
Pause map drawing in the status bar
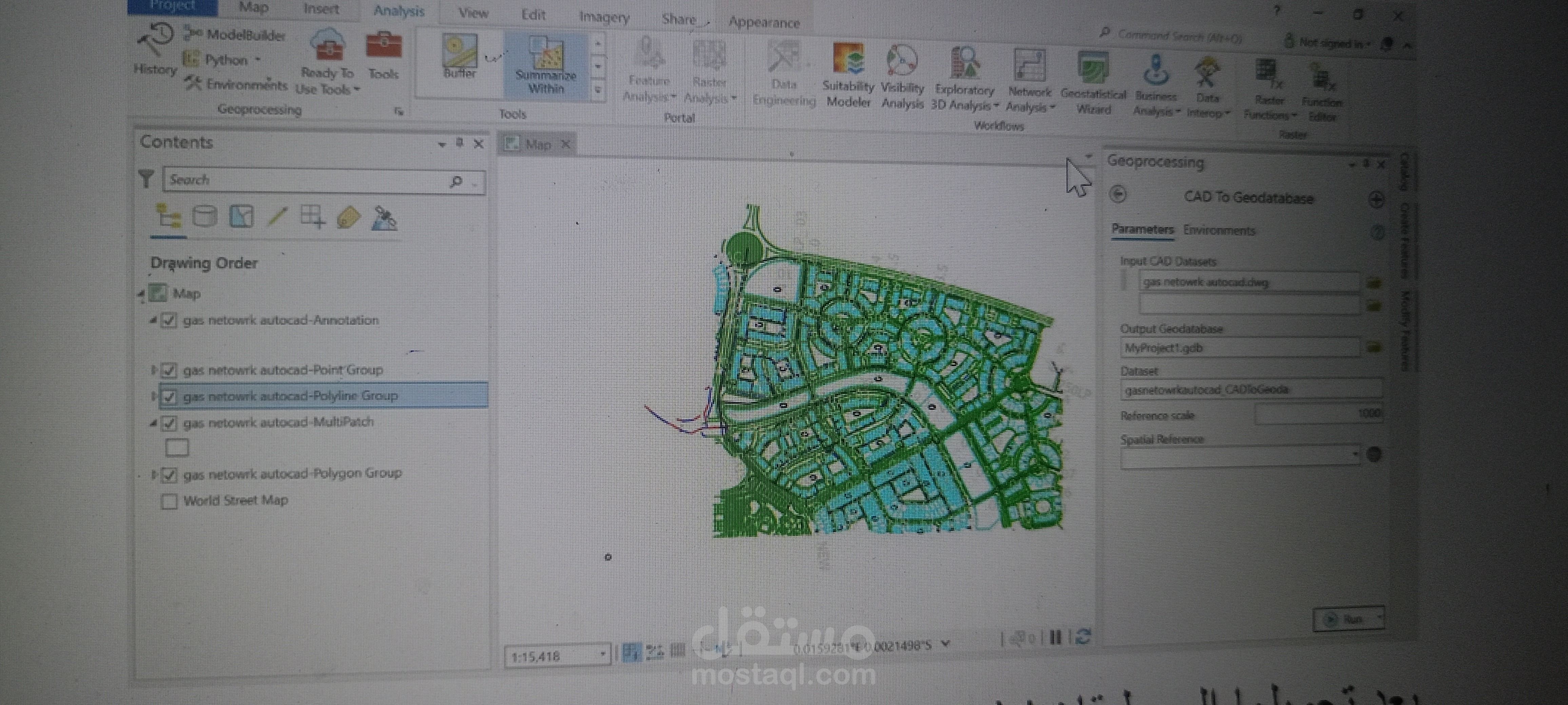point(1056,637)
